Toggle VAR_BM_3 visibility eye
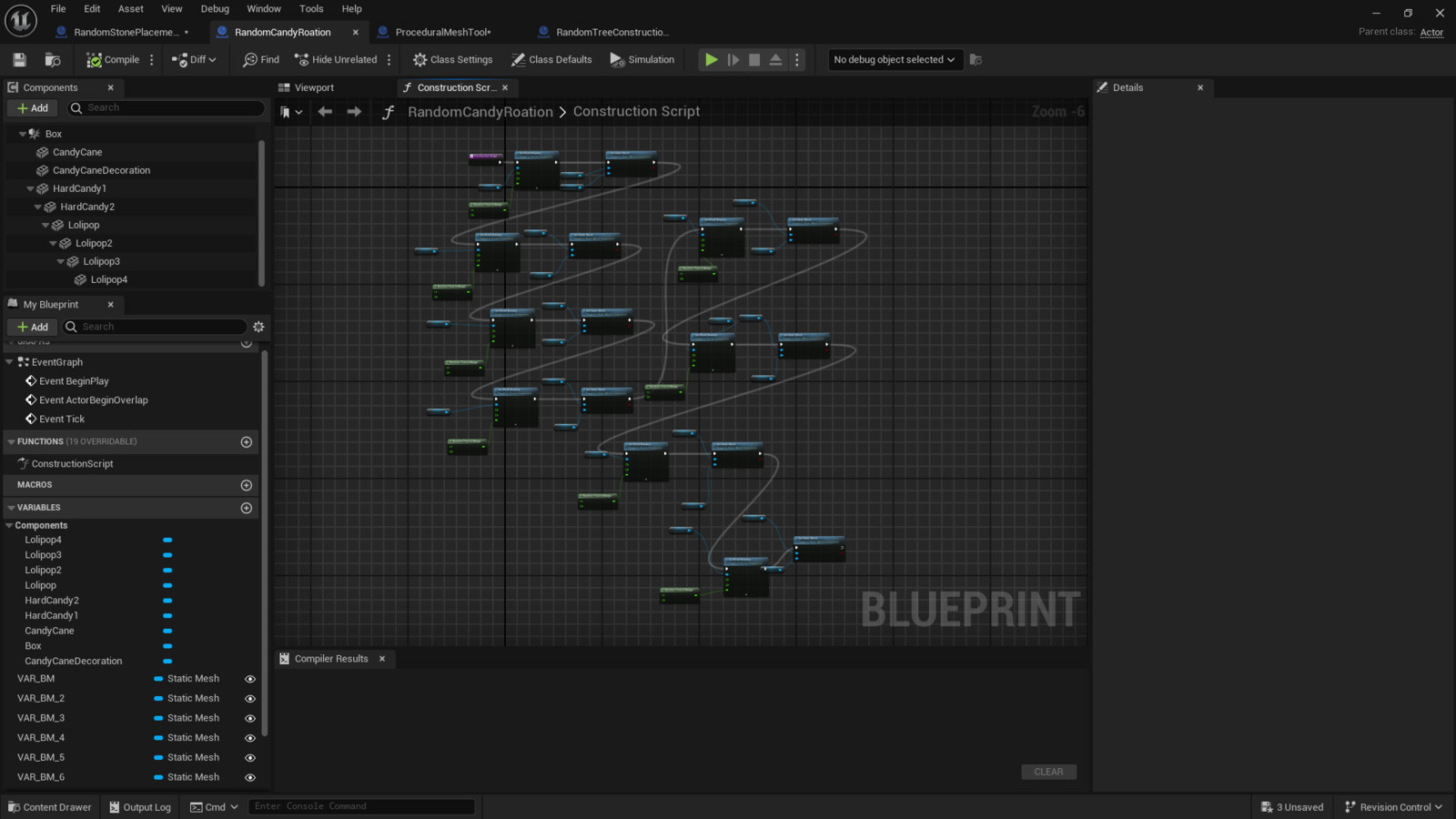Screen dimensions: 1456x819 250,719
